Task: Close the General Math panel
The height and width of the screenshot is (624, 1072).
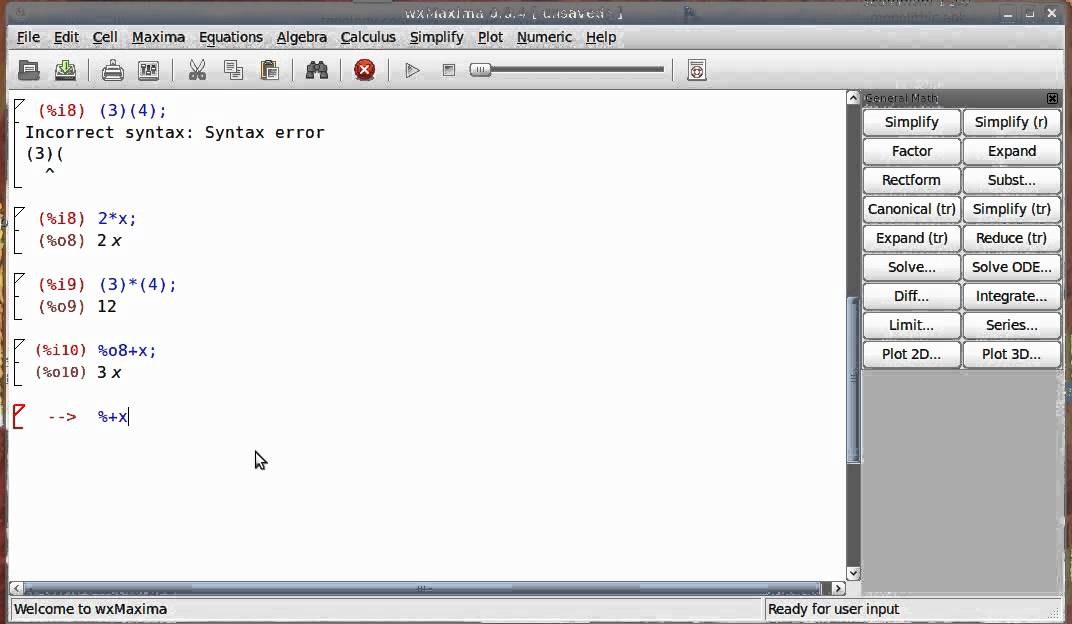Action: 1052,98
